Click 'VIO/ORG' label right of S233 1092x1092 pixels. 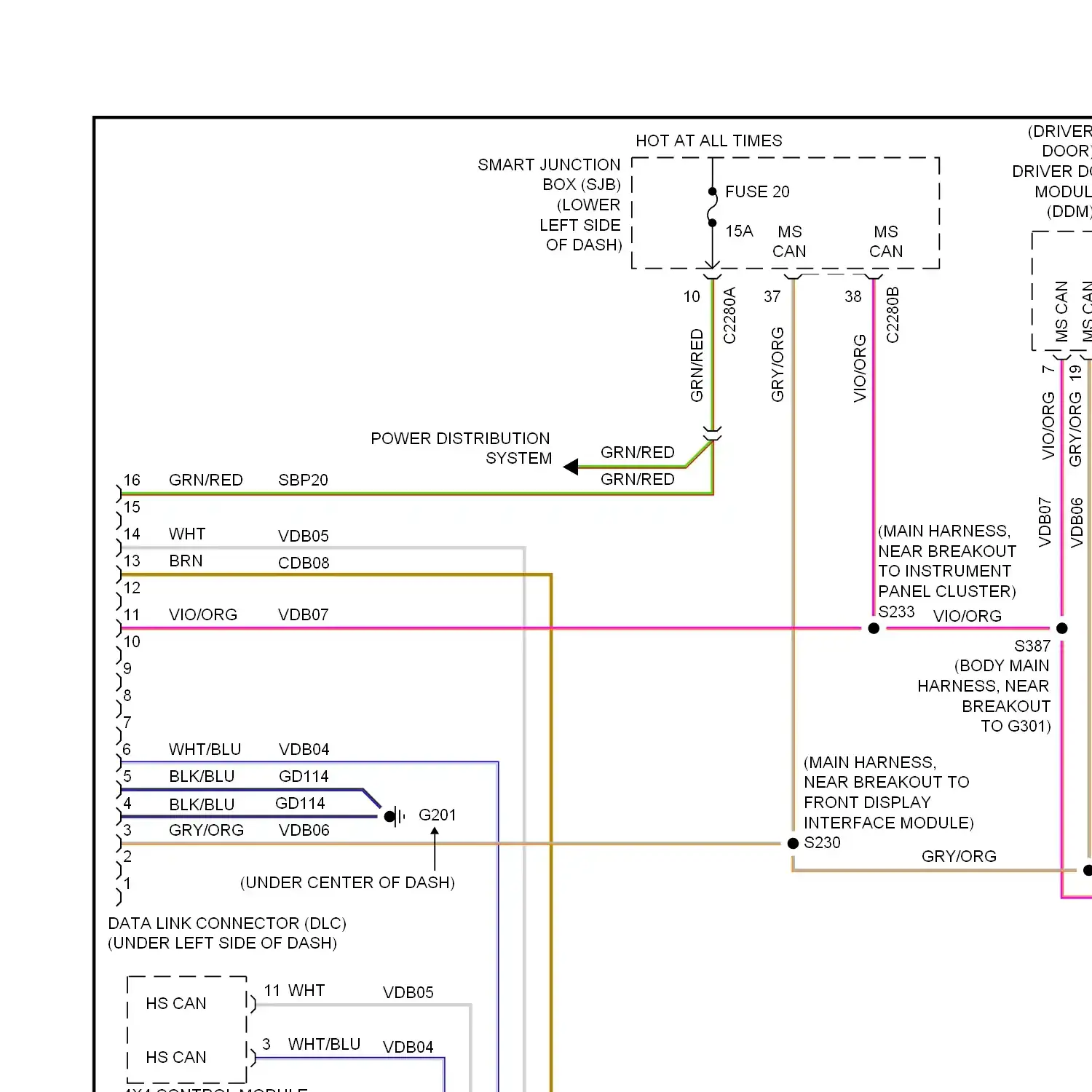tap(968, 616)
